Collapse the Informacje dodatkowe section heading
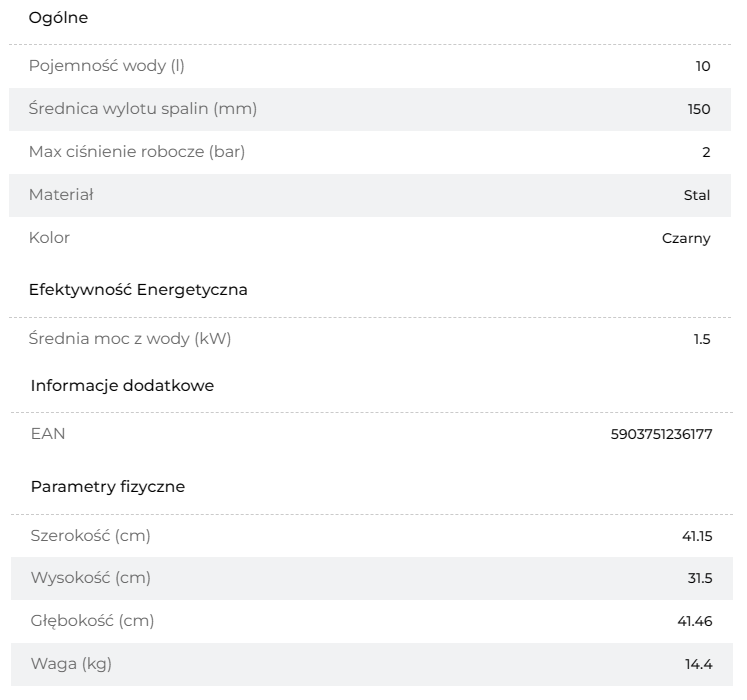747x700 pixels. pos(122,386)
